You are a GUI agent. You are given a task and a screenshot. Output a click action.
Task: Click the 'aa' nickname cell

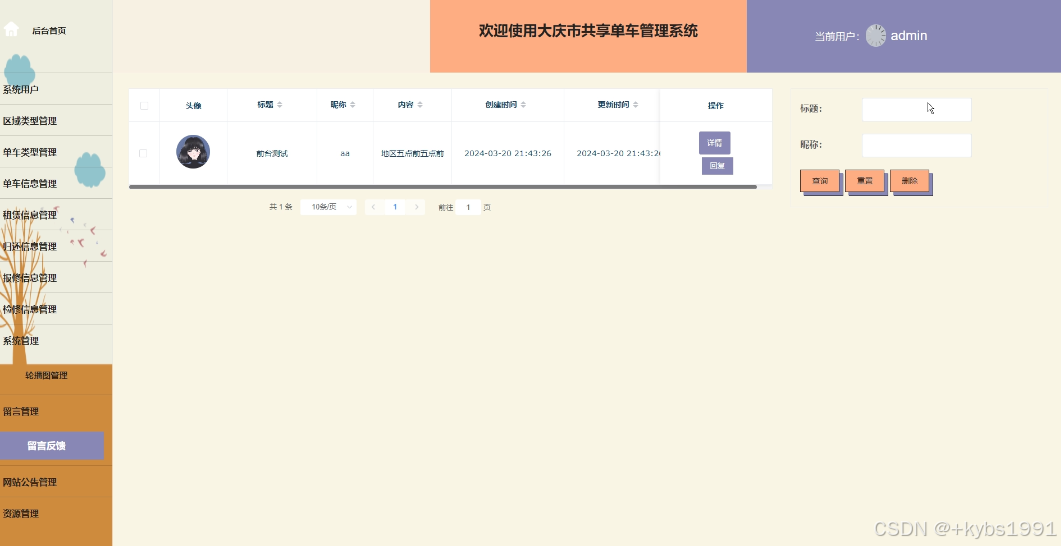tap(345, 154)
